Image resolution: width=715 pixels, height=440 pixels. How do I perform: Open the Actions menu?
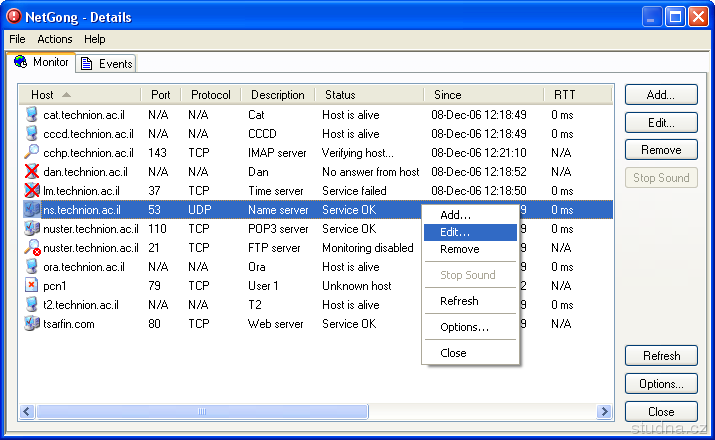55,39
